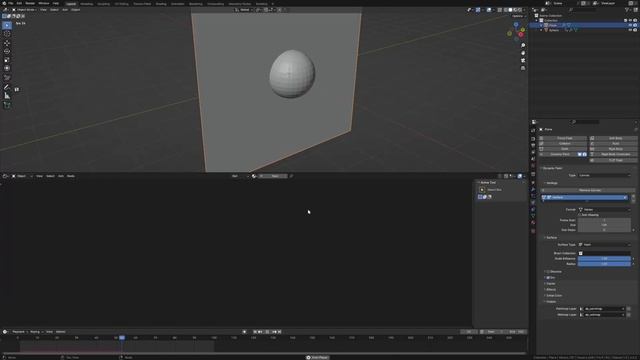Screen dimensions: 640x360
Task: Open the Paintmap Layer dropdown
Action: 602,309
